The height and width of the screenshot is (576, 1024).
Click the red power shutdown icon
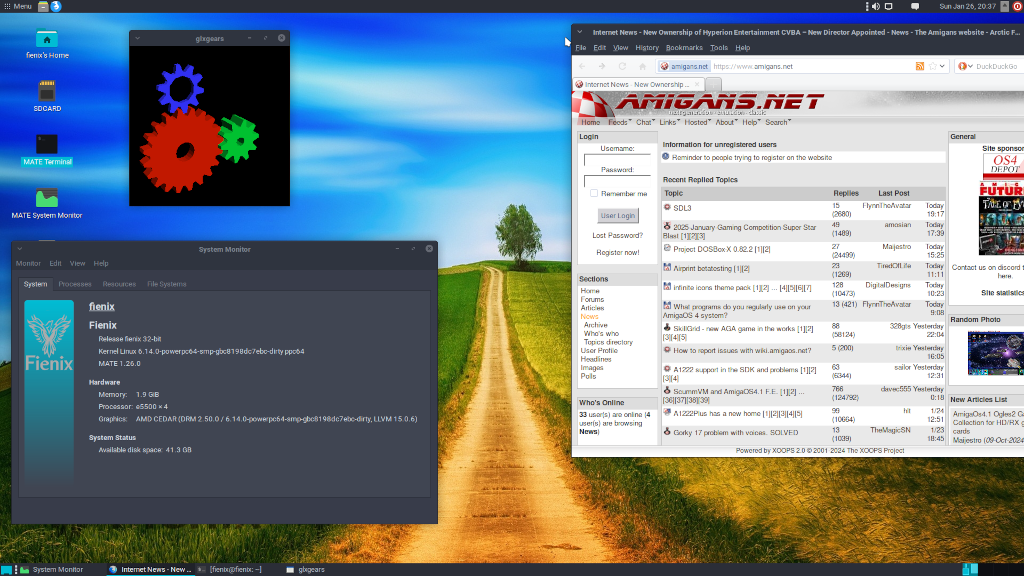point(1017,7)
